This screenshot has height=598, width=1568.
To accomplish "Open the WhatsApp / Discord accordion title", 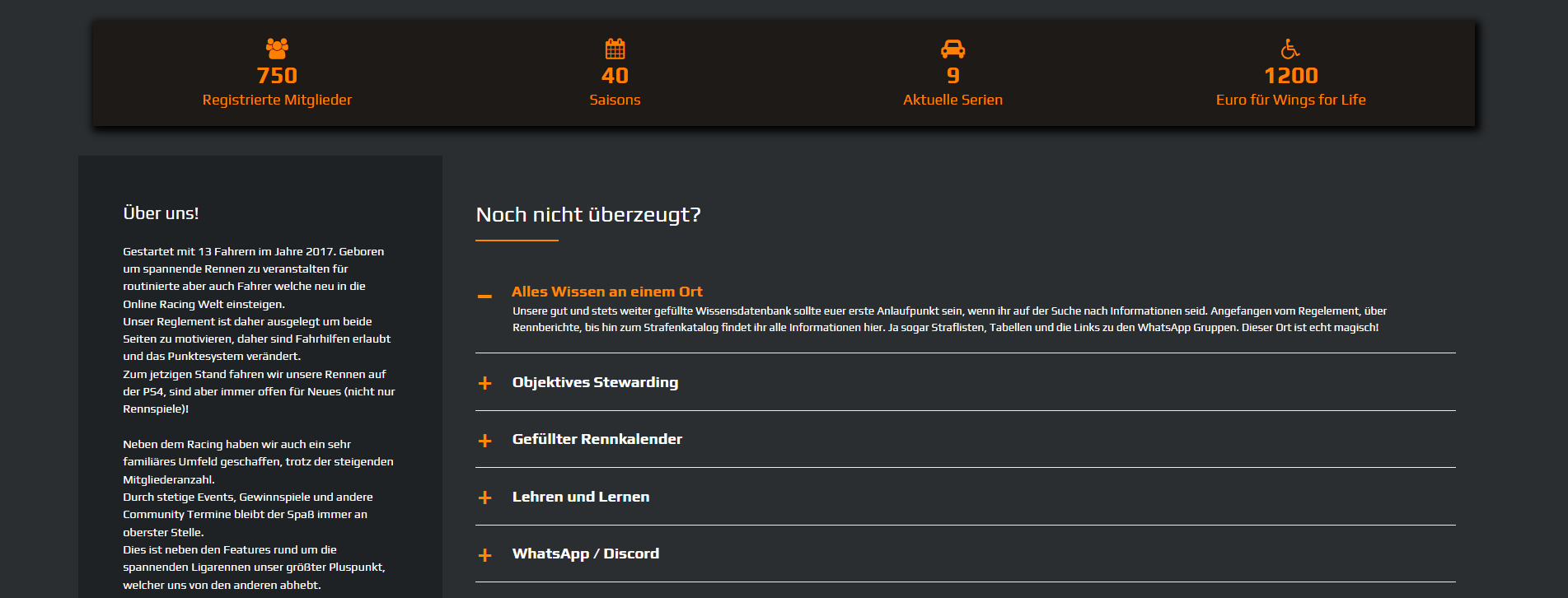I will (585, 554).
